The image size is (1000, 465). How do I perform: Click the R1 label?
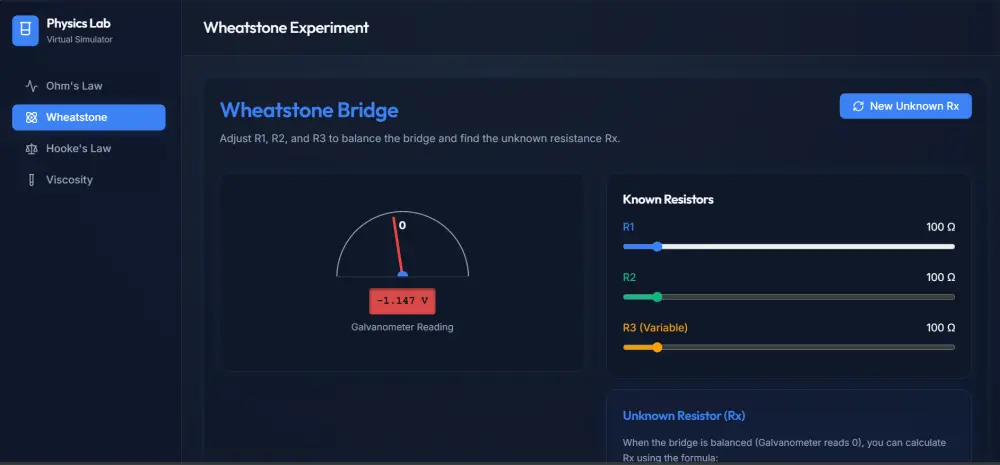pos(629,227)
